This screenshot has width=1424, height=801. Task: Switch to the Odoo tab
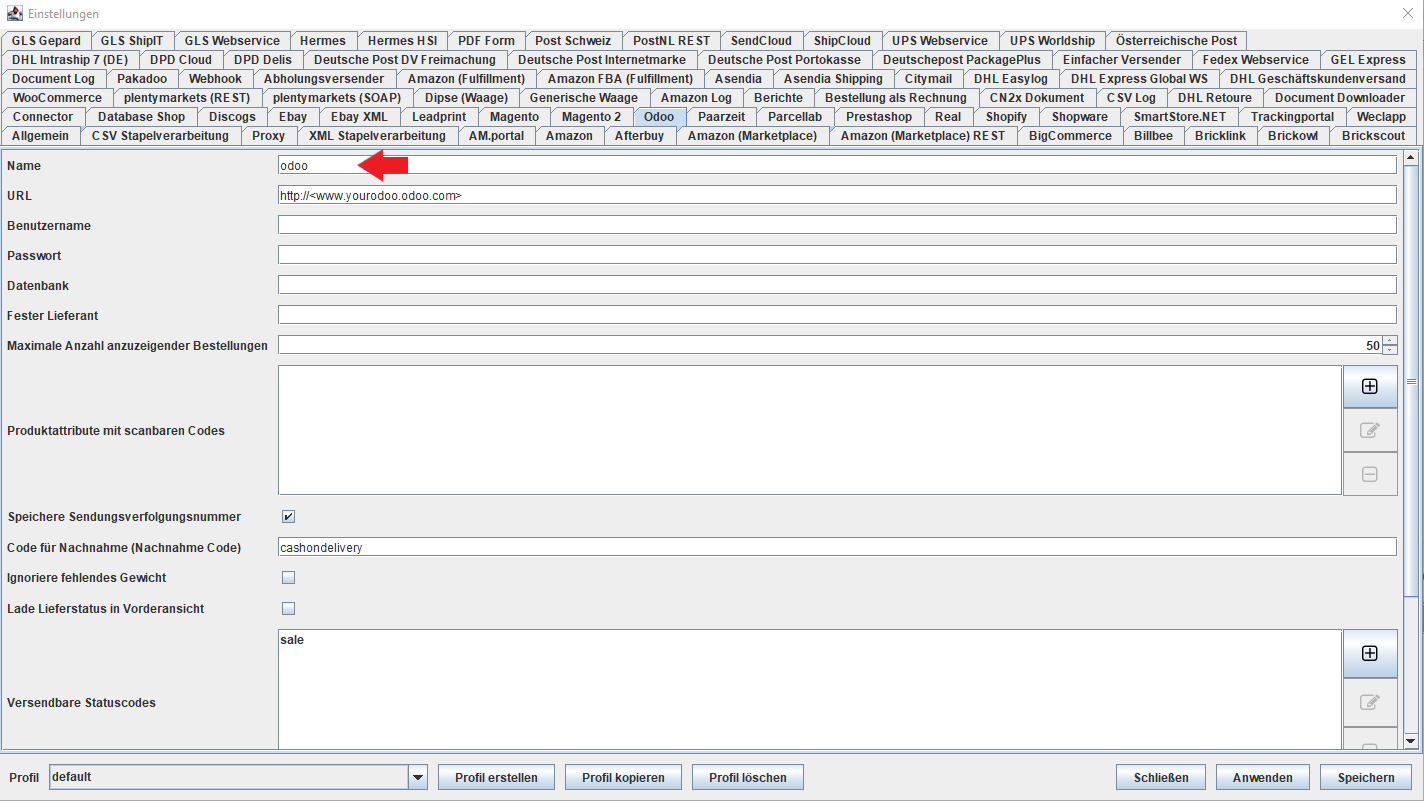659,117
